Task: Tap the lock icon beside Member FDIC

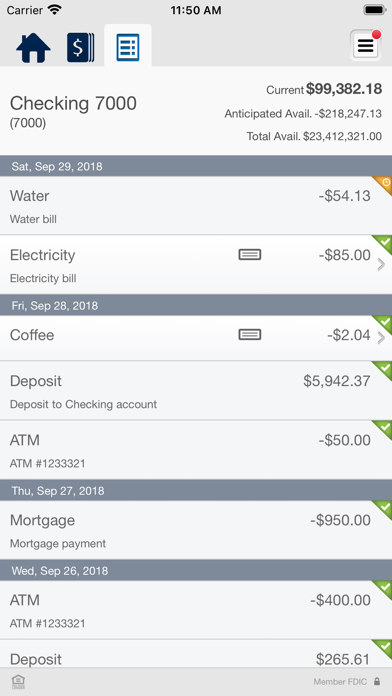Action: tap(376, 681)
